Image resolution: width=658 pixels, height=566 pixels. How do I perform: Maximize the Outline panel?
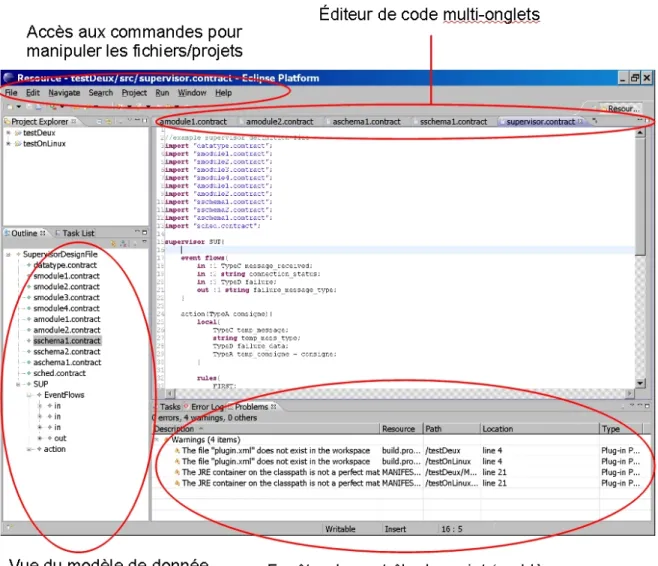(144, 232)
